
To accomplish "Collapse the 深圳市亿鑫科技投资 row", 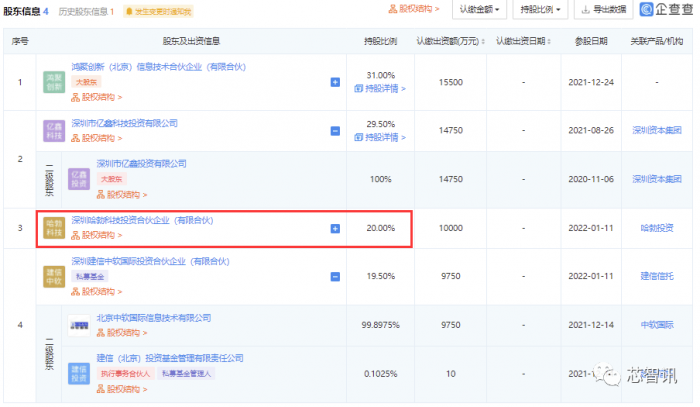I will (335, 131).
